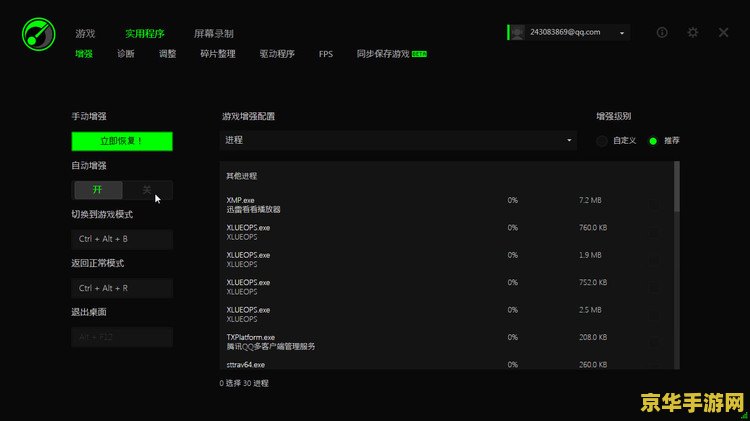Open the 碎片整理 sub-tab
Viewport: 750px width, 421px height.
[x=218, y=54]
